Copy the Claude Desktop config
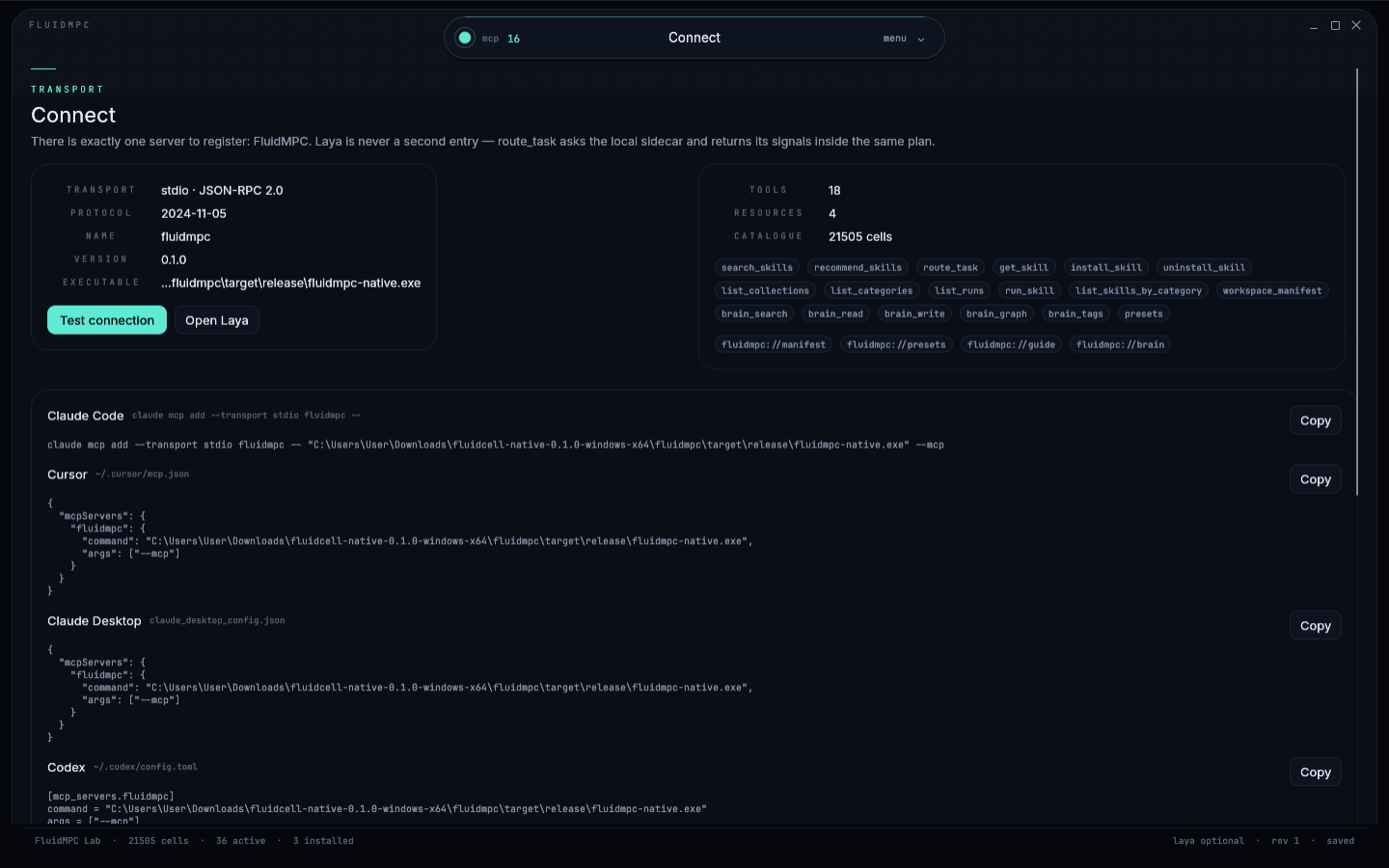Screen dimensions: 1389x868 pos(1316,626)
